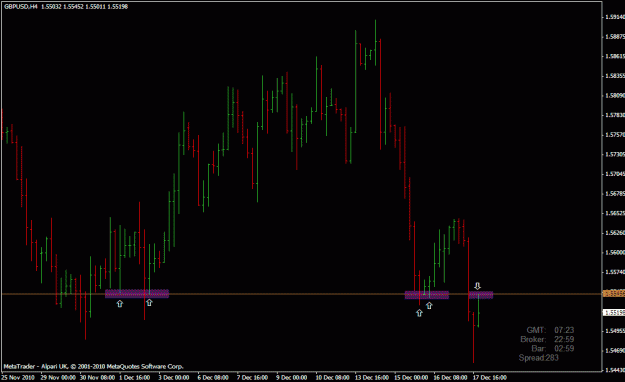This screenshot has width=625, height=382.
Task: Click the 1.57045 price axis label
Action: [x=615, y=174]
